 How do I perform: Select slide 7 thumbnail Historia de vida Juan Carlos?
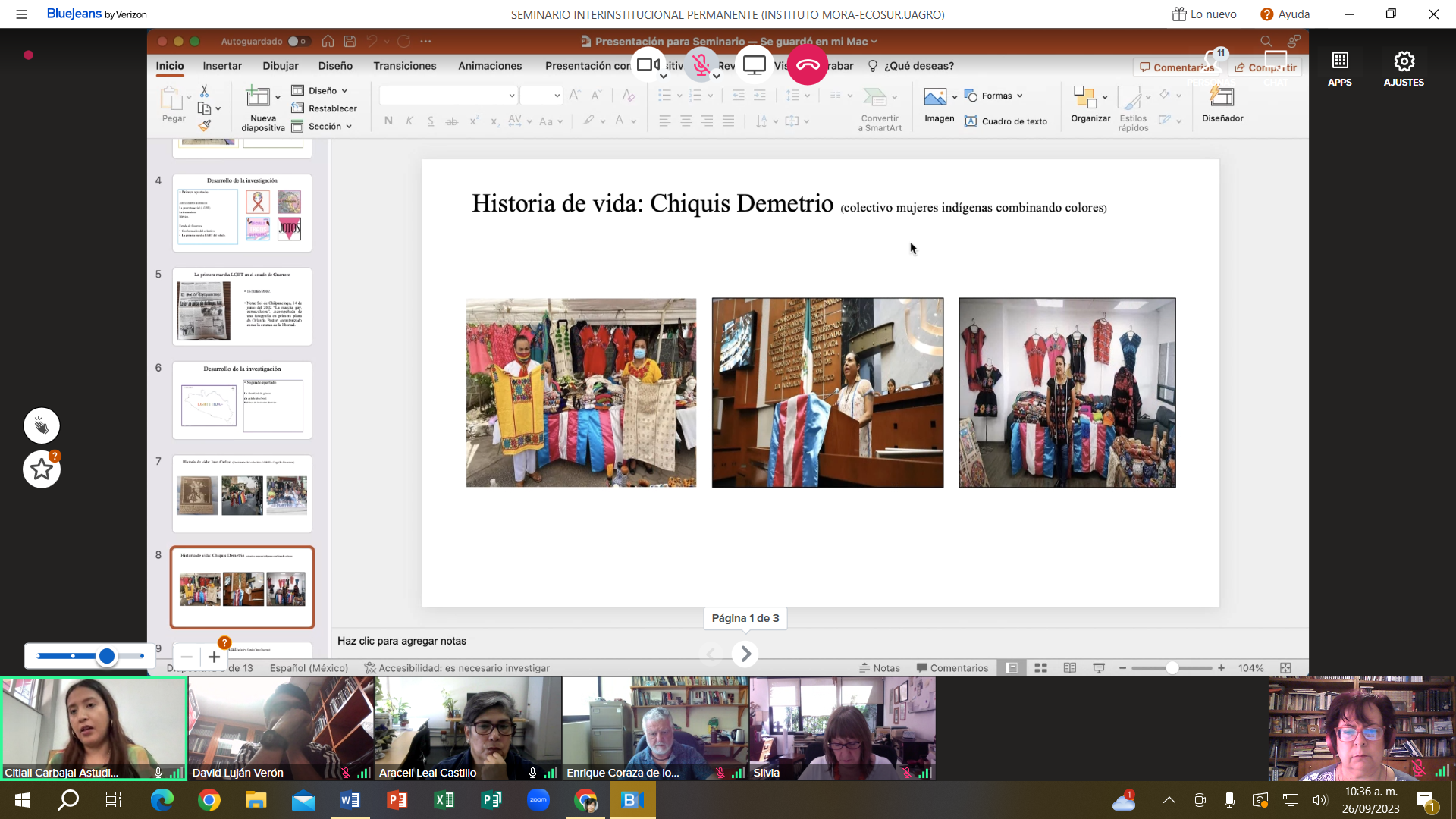[x=242, y=494]
